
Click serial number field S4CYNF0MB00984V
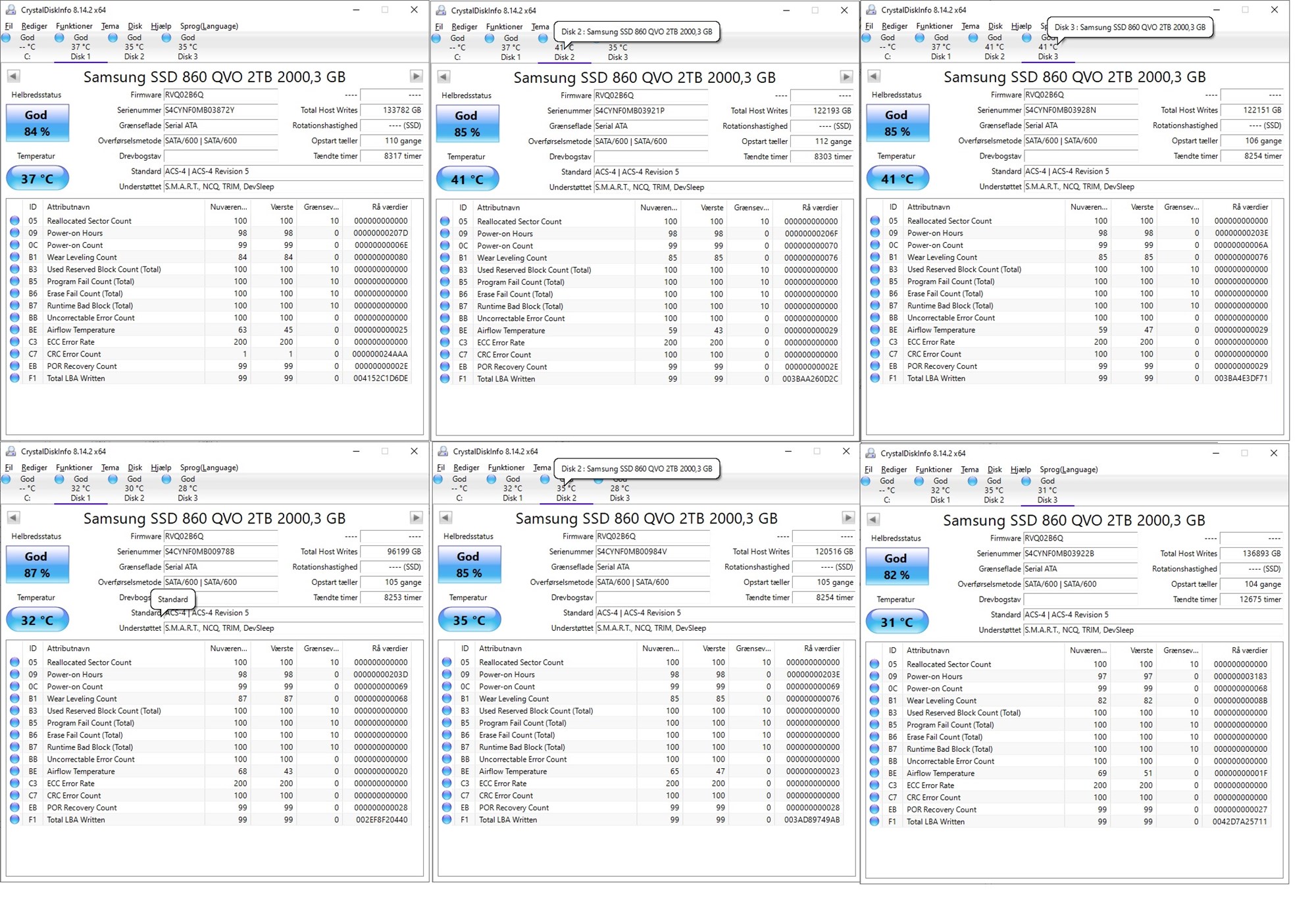tap(653, 551)
